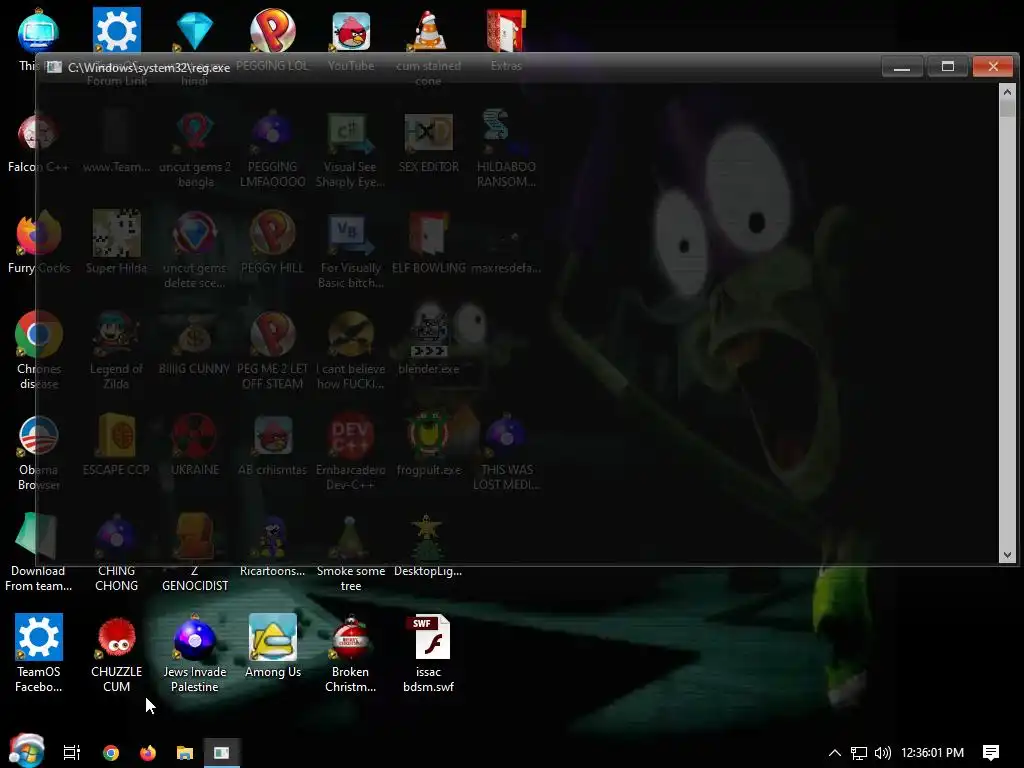Open Task View from the taskbar

pyautogui.click(x=72, y=752)
